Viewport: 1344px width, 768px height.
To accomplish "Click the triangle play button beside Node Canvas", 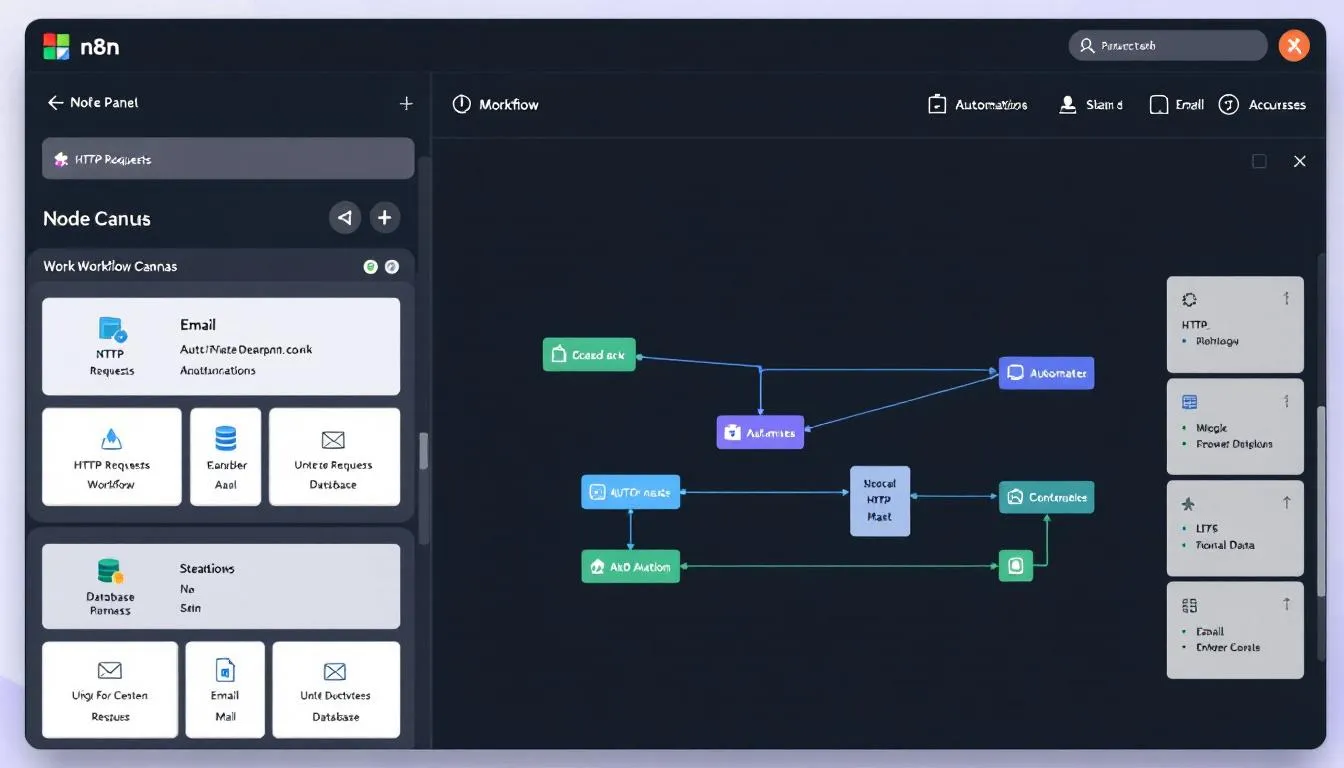I will click(345, 217).
